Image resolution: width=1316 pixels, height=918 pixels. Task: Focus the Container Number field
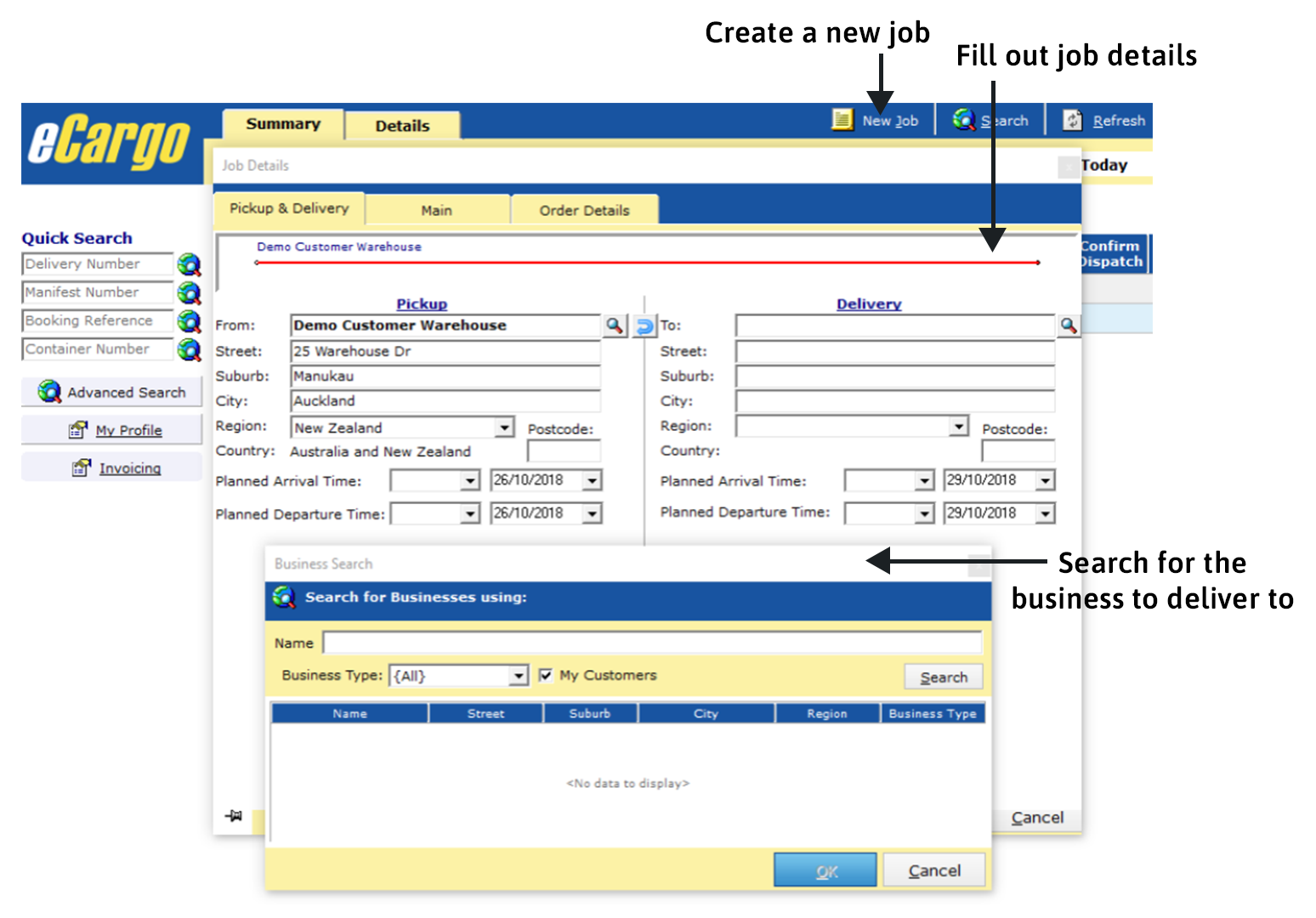tap(97, 348)
